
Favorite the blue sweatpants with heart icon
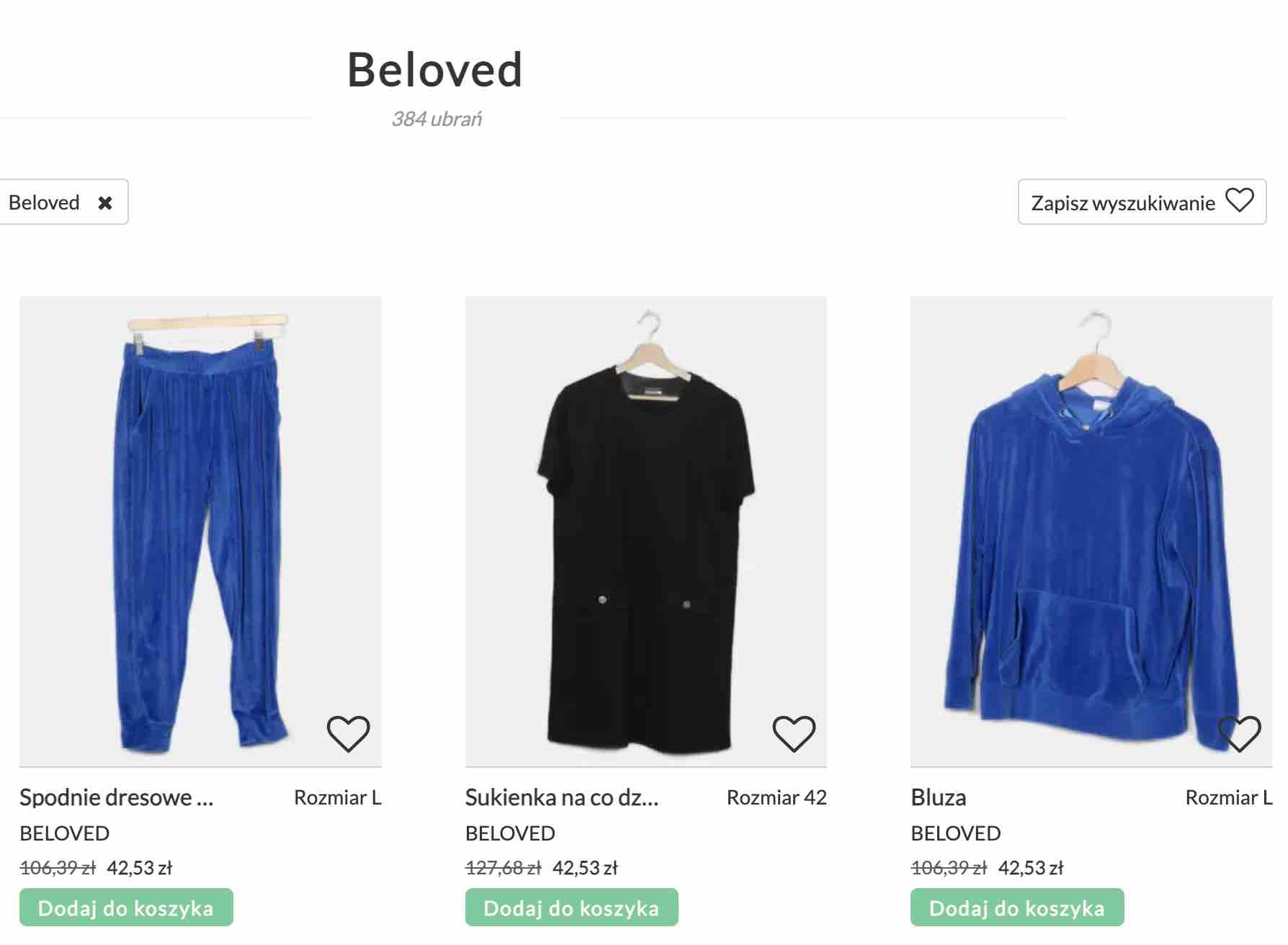[349, 734]
